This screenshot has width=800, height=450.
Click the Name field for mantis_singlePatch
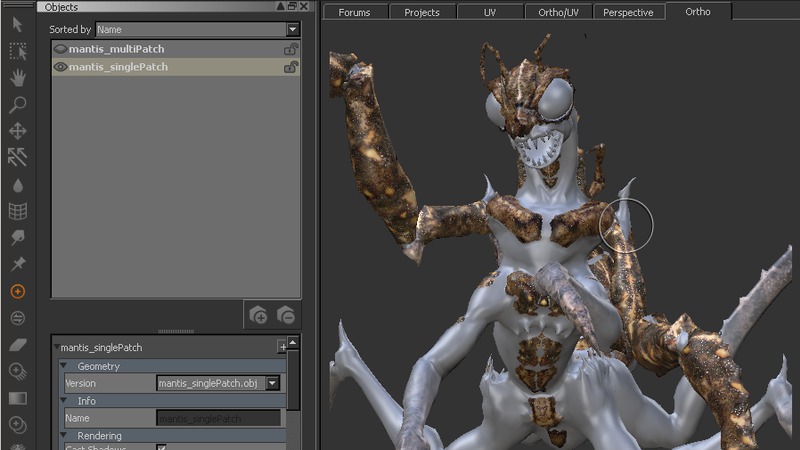[x=218, y=418]
